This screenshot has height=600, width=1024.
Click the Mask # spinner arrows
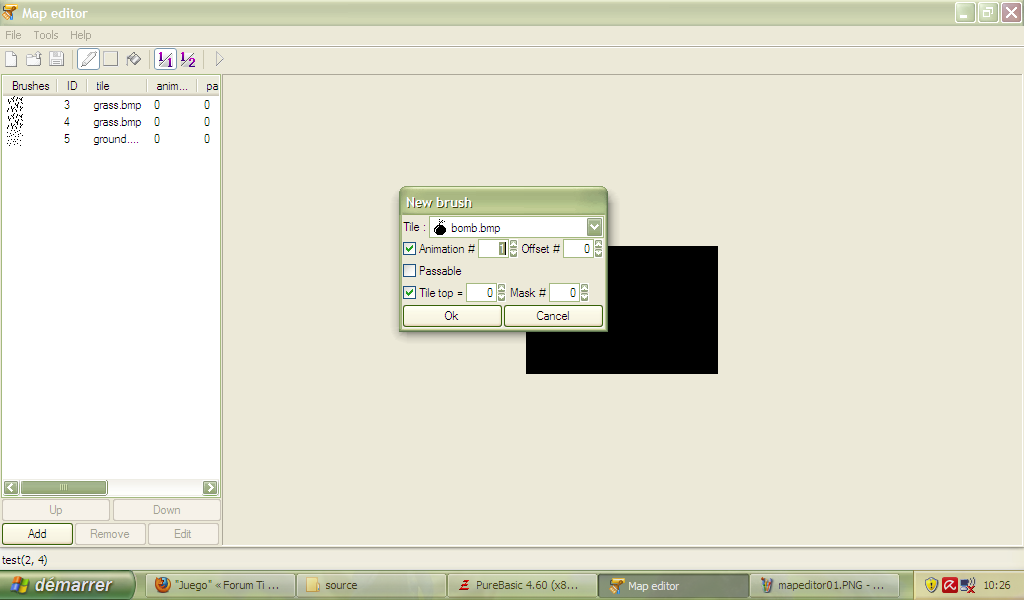pos(584,293)
